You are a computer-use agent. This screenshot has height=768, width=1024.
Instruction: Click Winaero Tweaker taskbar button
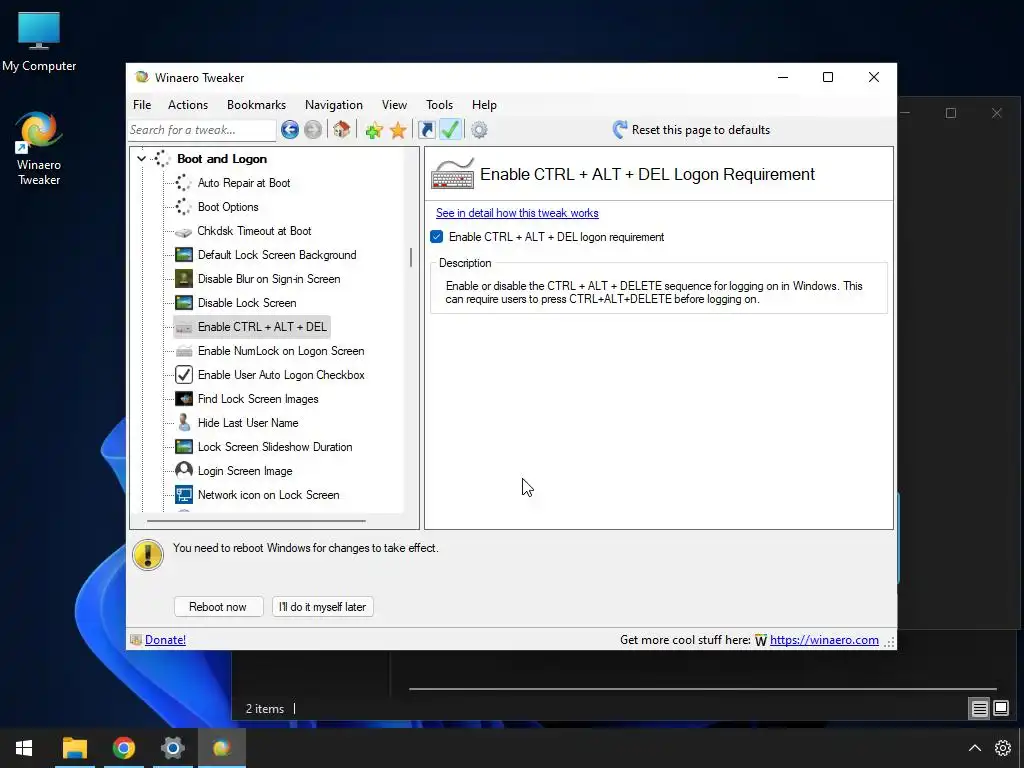[221, 748]
